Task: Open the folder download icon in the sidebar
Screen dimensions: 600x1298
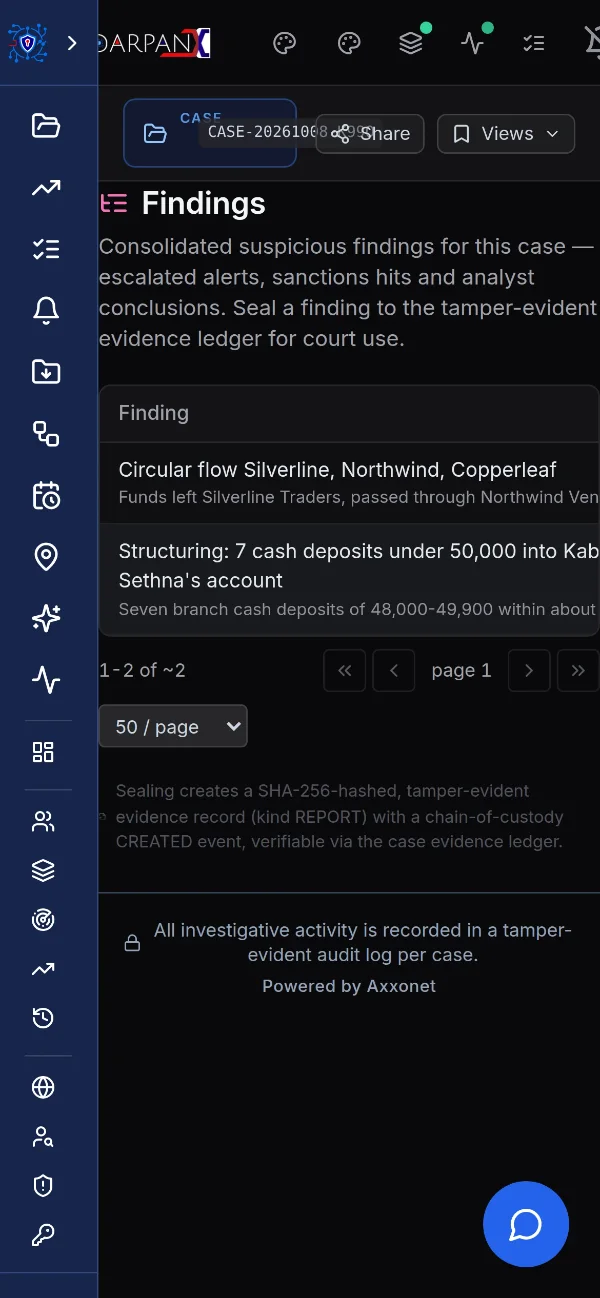Action: (46, 372)
